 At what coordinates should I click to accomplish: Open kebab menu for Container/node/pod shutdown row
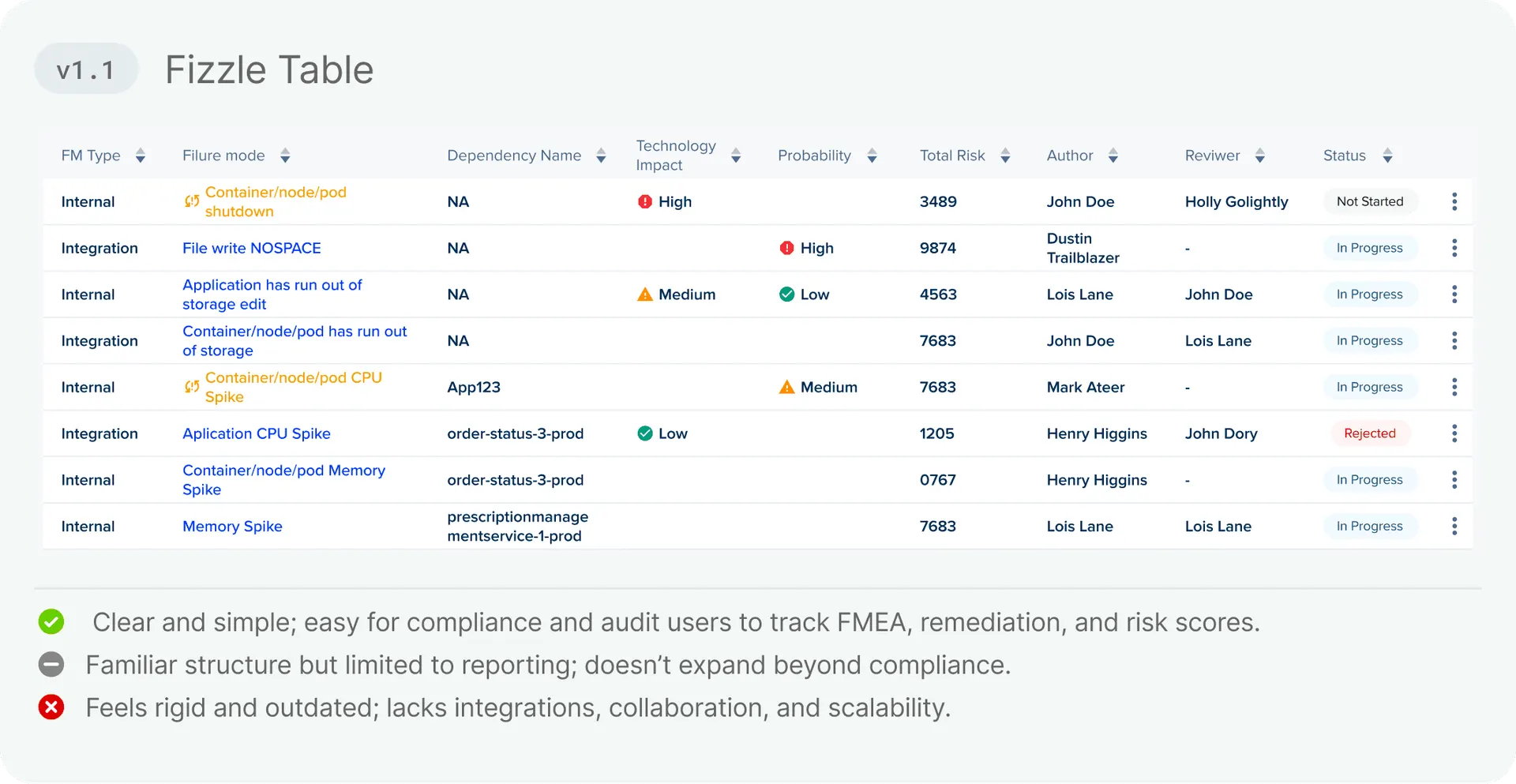pos(1454,201)
